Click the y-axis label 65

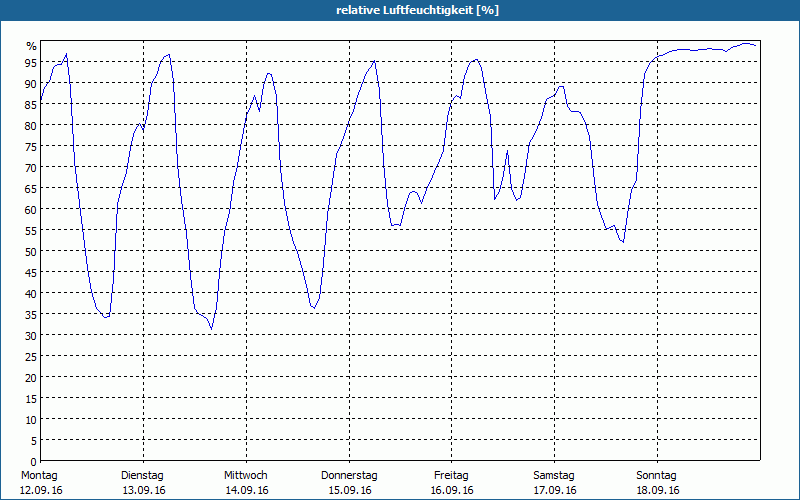point(31,188)
